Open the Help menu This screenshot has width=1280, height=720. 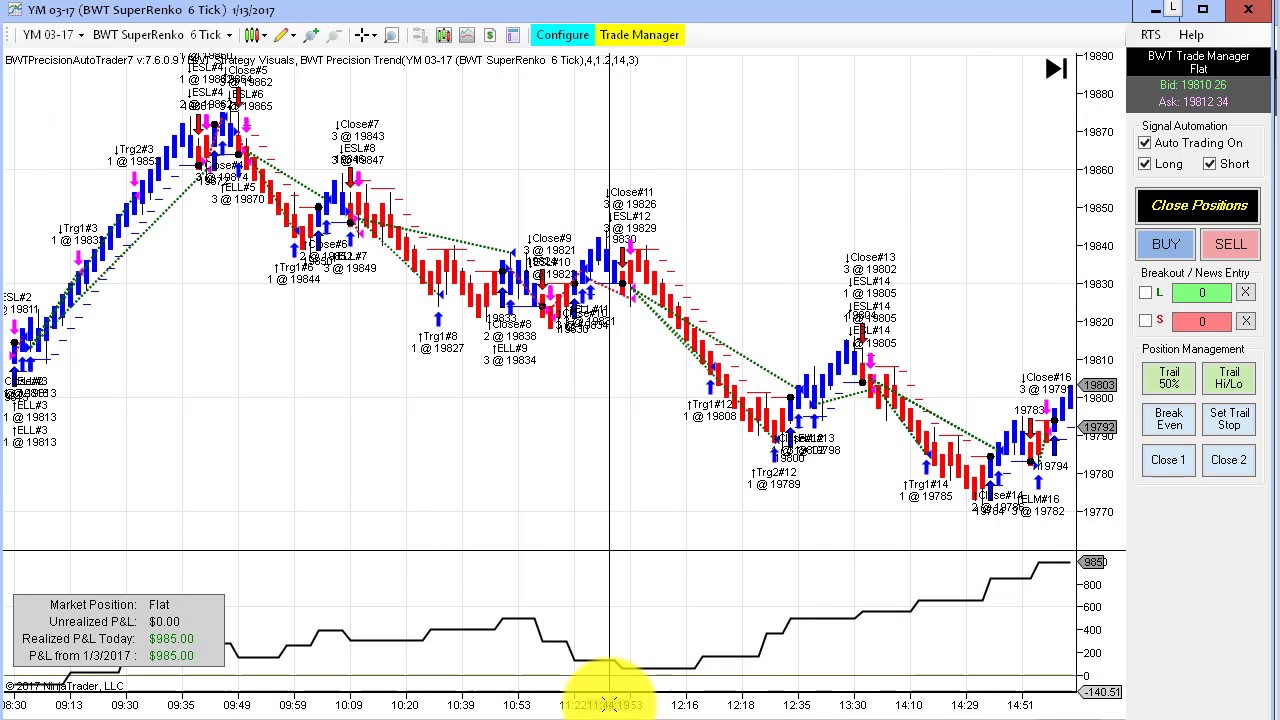(x=1191, y=35)
